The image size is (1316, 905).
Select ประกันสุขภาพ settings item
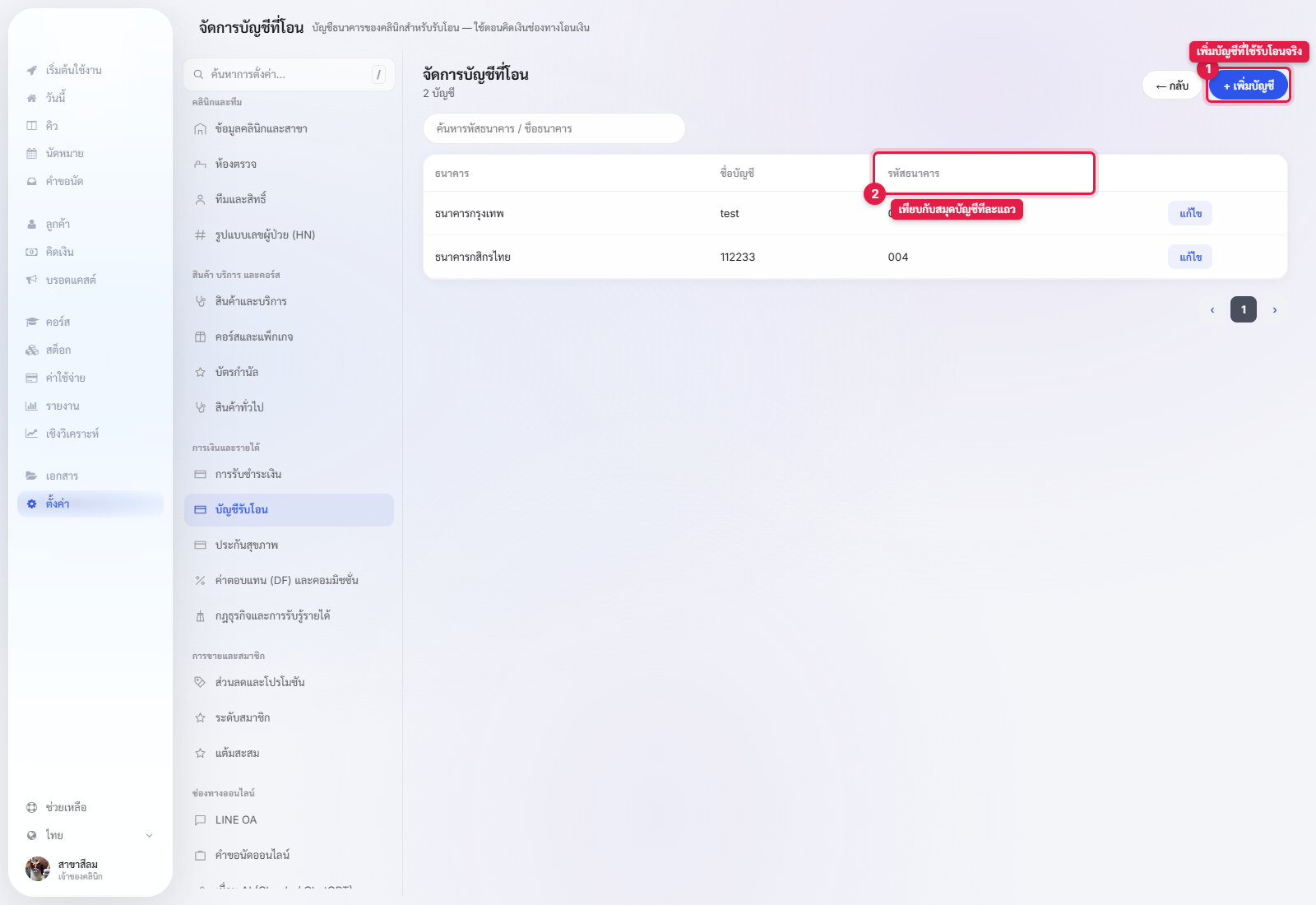click(x=289, y=545)
